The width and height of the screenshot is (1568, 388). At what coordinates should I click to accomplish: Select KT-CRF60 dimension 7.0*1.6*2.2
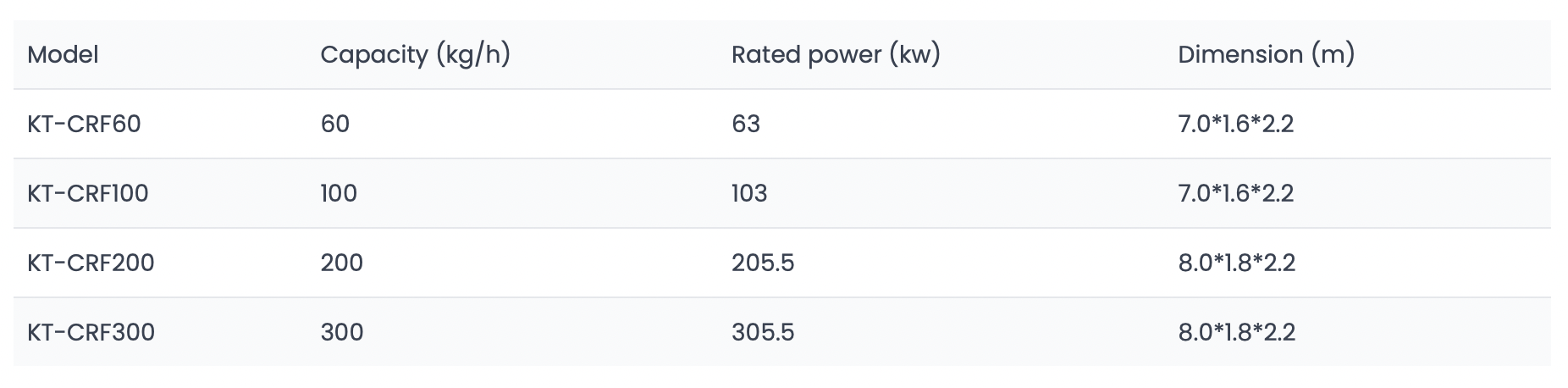pyautogui.click(x=1235, y=124)
